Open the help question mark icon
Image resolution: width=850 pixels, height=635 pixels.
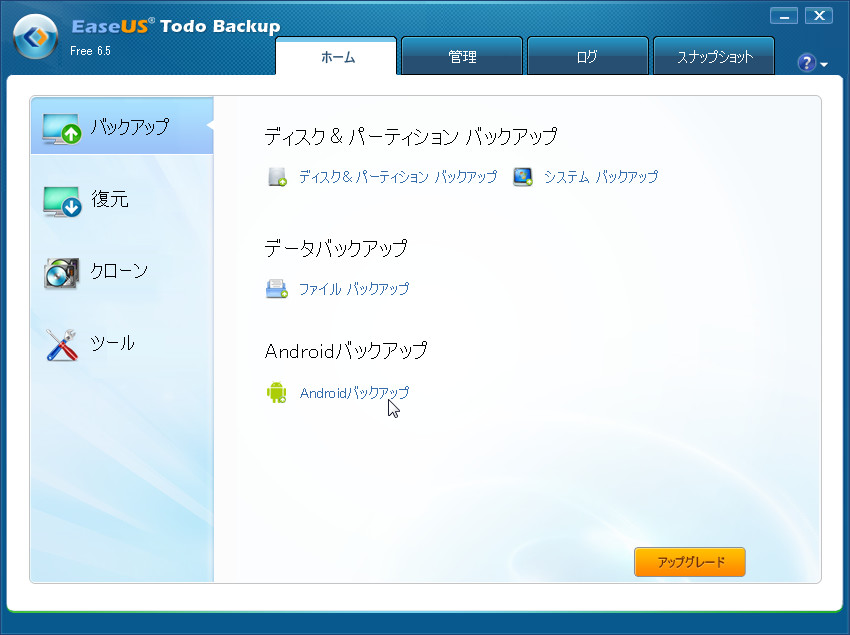coord(805,62)
